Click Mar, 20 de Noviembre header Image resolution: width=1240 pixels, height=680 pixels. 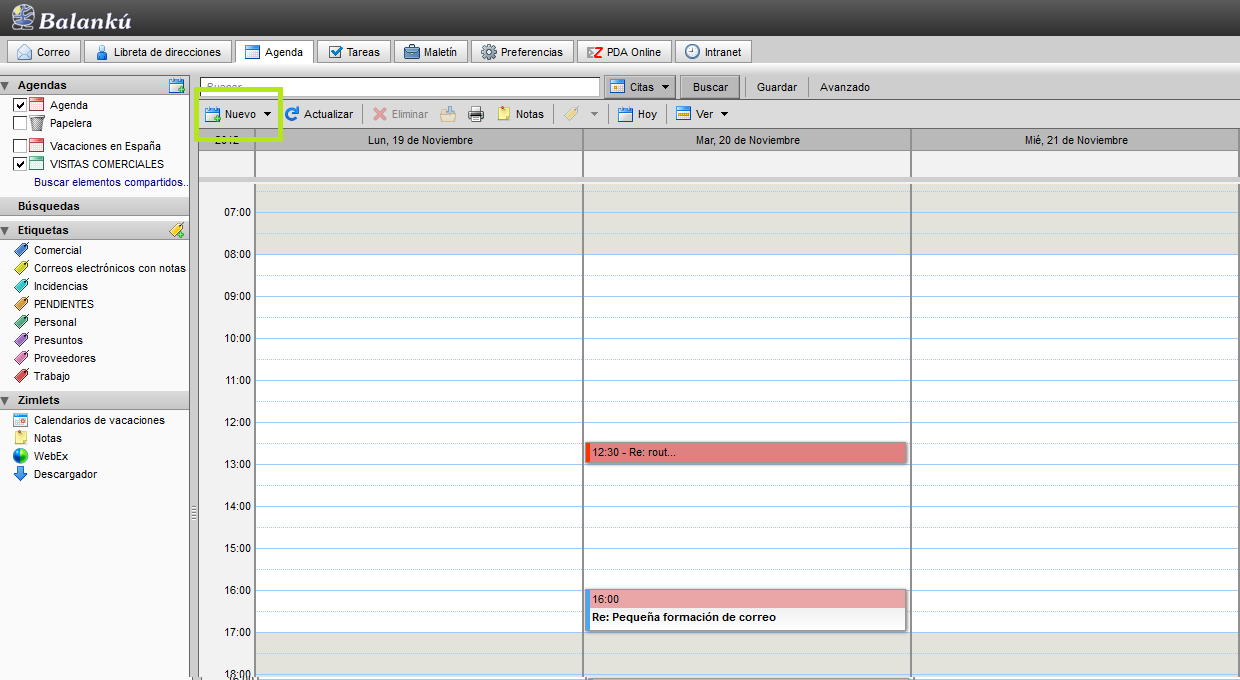[x=747, y=140]
